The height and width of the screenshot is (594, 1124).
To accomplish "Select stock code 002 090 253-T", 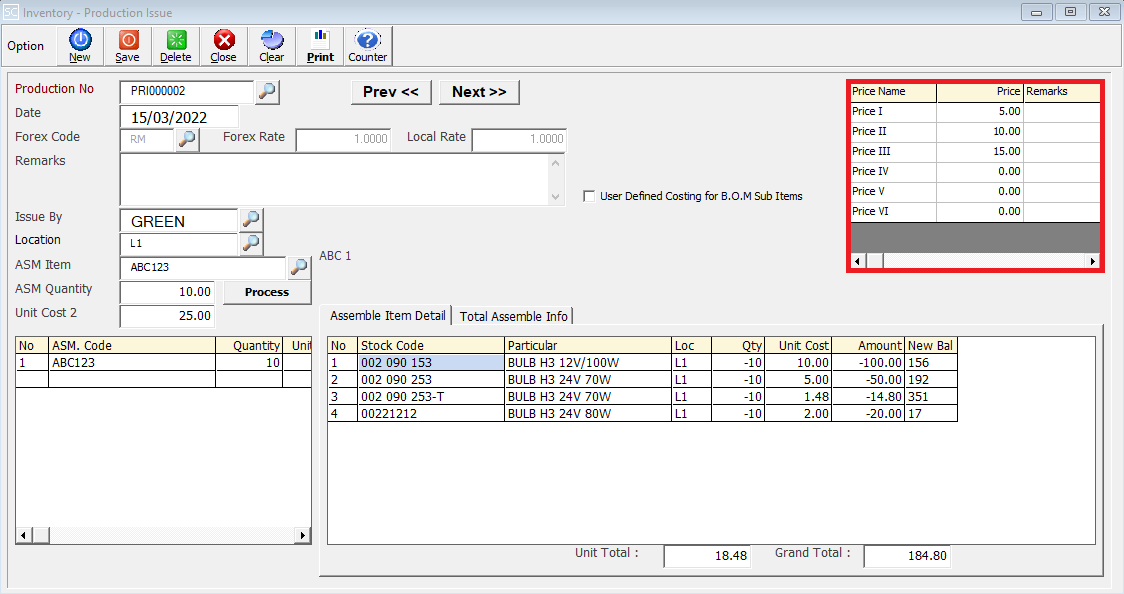I will [431, 397].
